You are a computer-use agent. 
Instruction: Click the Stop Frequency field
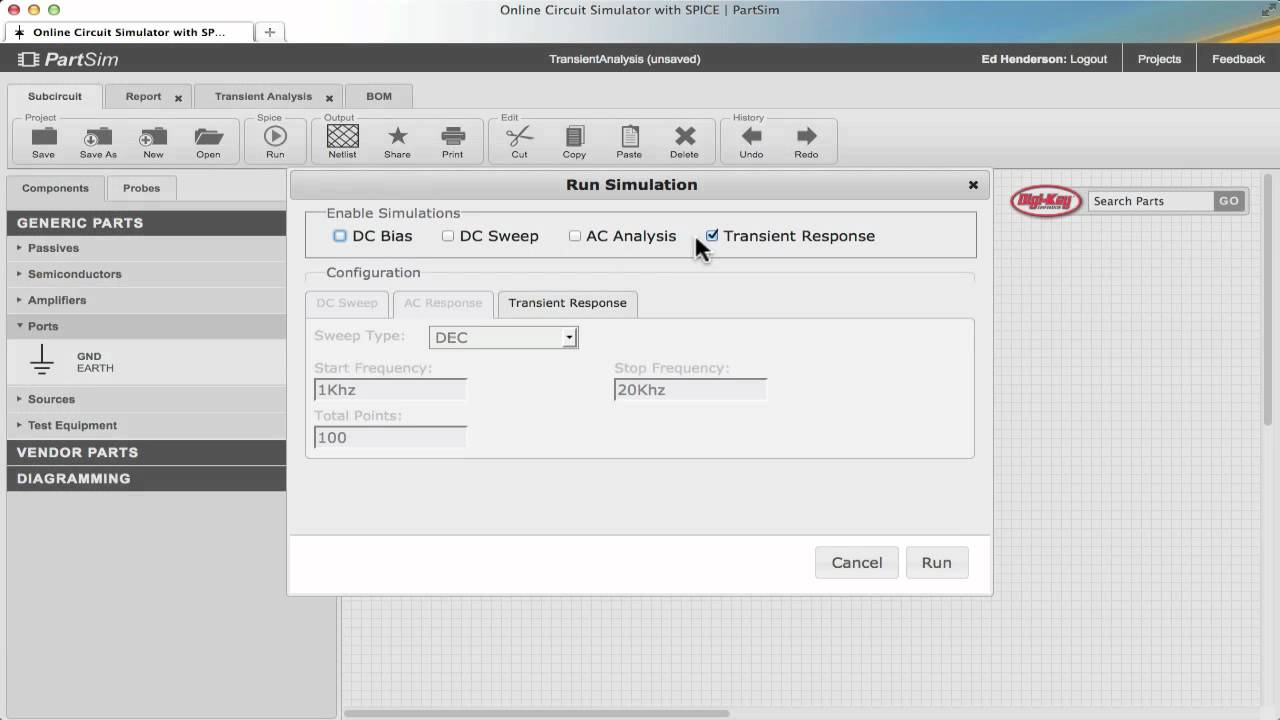coord(691,390)
